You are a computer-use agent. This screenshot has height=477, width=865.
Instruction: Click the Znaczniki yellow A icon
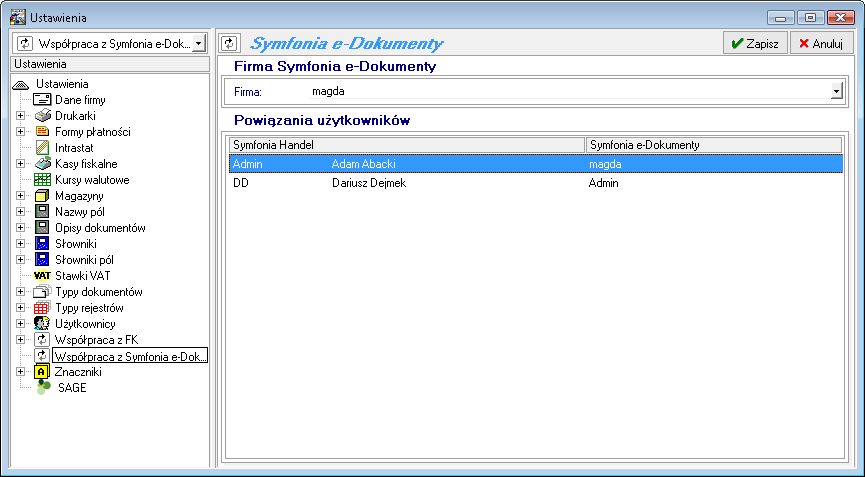click(x=42, y=372)
